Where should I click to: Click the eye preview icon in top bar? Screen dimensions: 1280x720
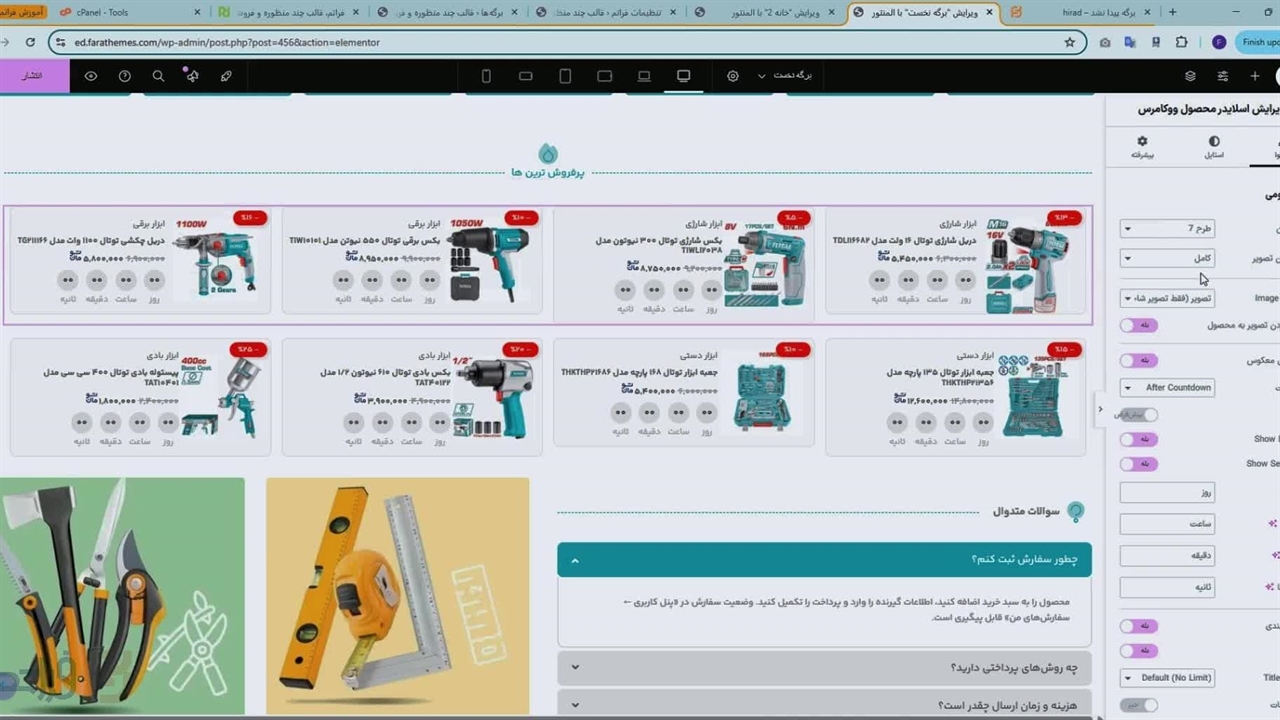click(91, 76)
